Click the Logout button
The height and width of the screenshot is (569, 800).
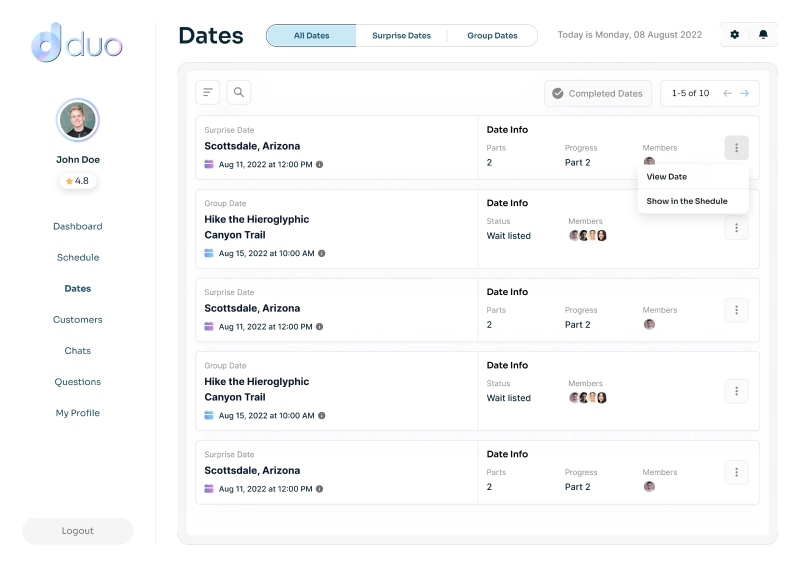click(78, 531)
